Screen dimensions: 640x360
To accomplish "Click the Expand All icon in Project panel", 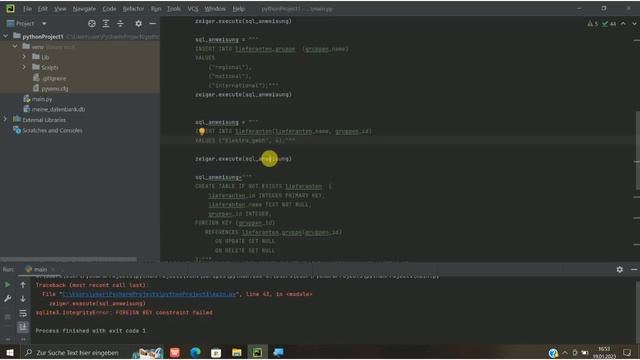I will [106, 24].
